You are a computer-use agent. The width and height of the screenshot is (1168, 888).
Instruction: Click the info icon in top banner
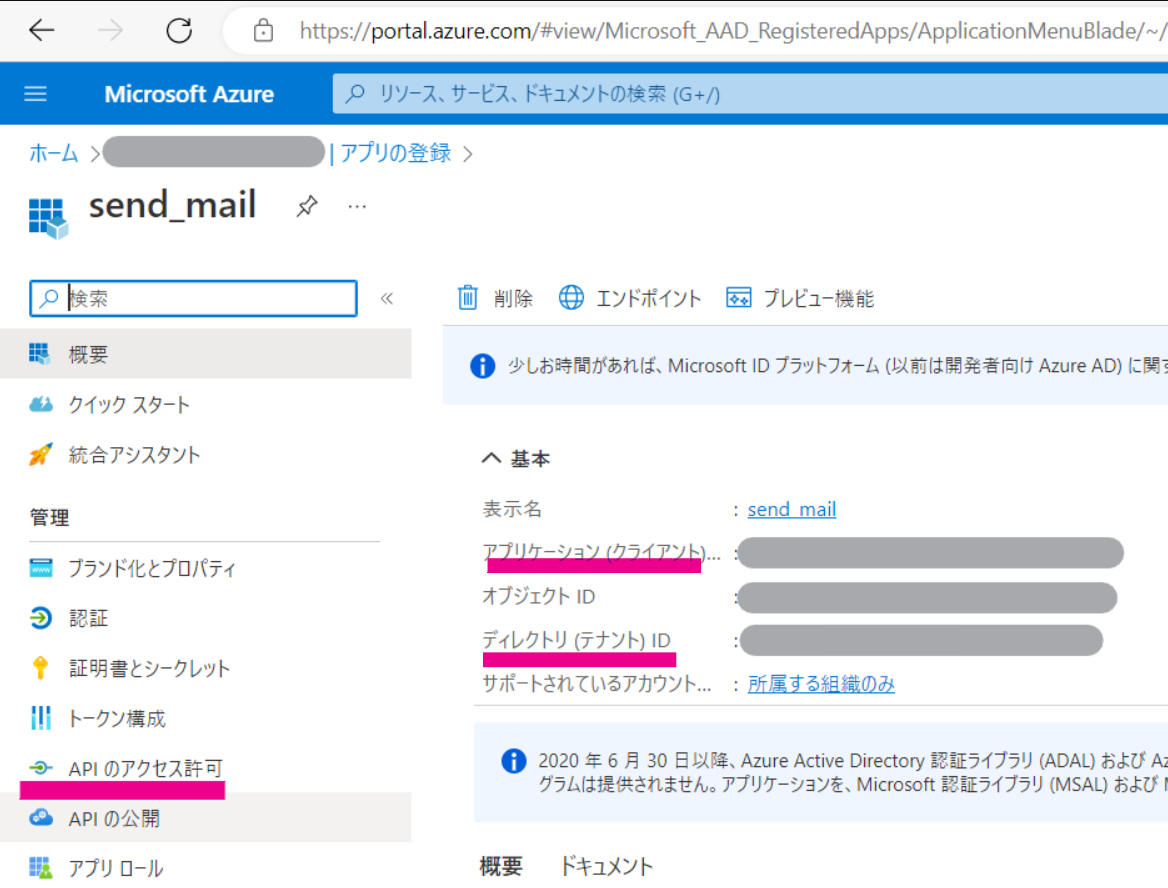tap(483, 366)
